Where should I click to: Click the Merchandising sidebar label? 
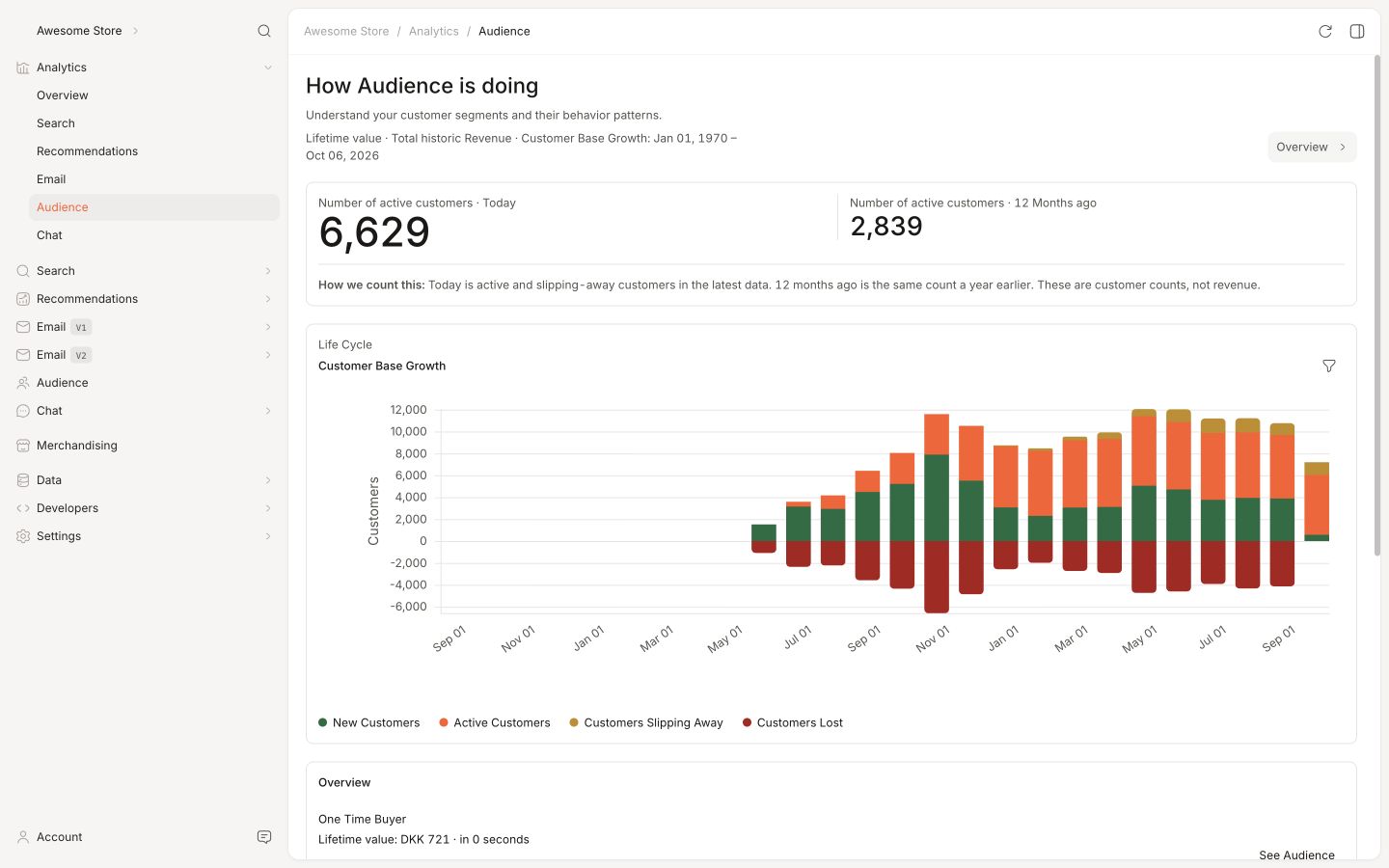77,446
